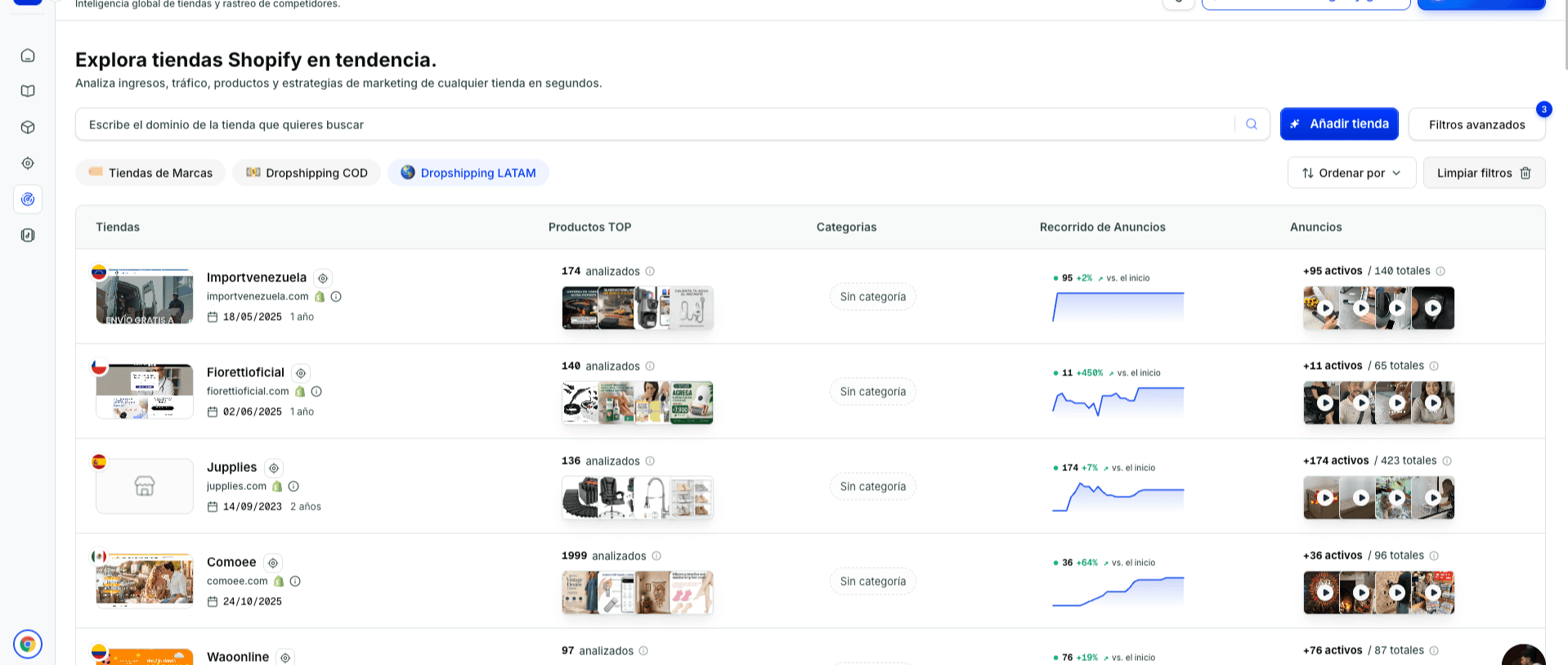1568x665 pixels.
Task: Click info icon next to fiorettioficial.com
Action: click(316, 392)
